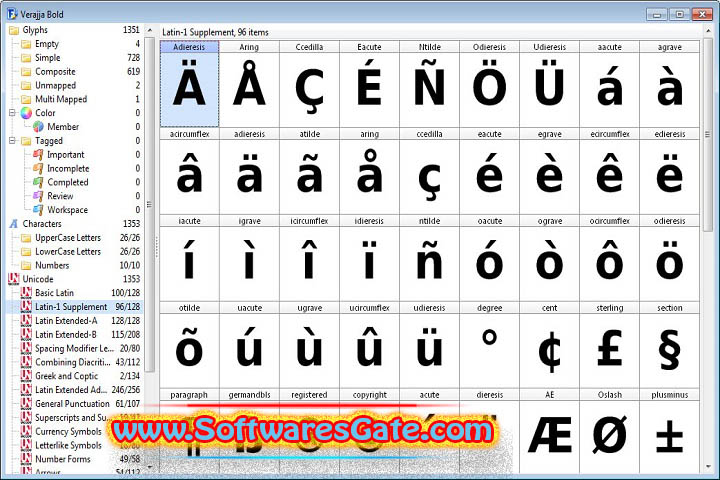Collapse the Color tree node

pyautogui.click(x=12, y=113)
